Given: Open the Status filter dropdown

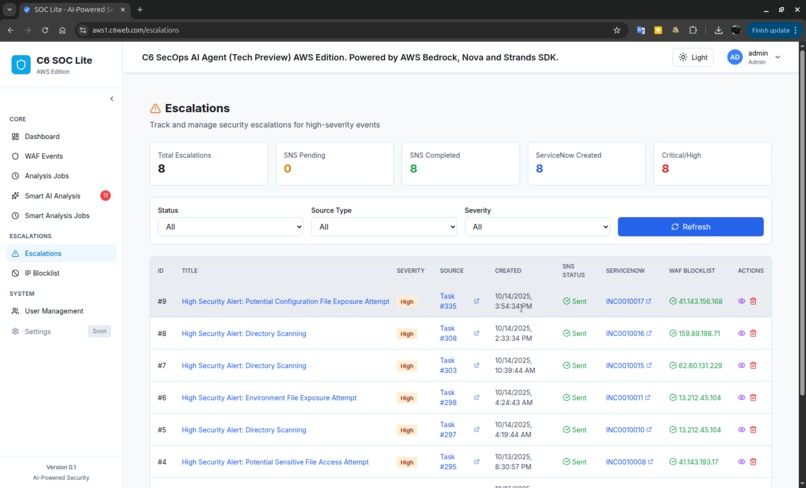Looking at the screenshot, I should coord(230,227).
